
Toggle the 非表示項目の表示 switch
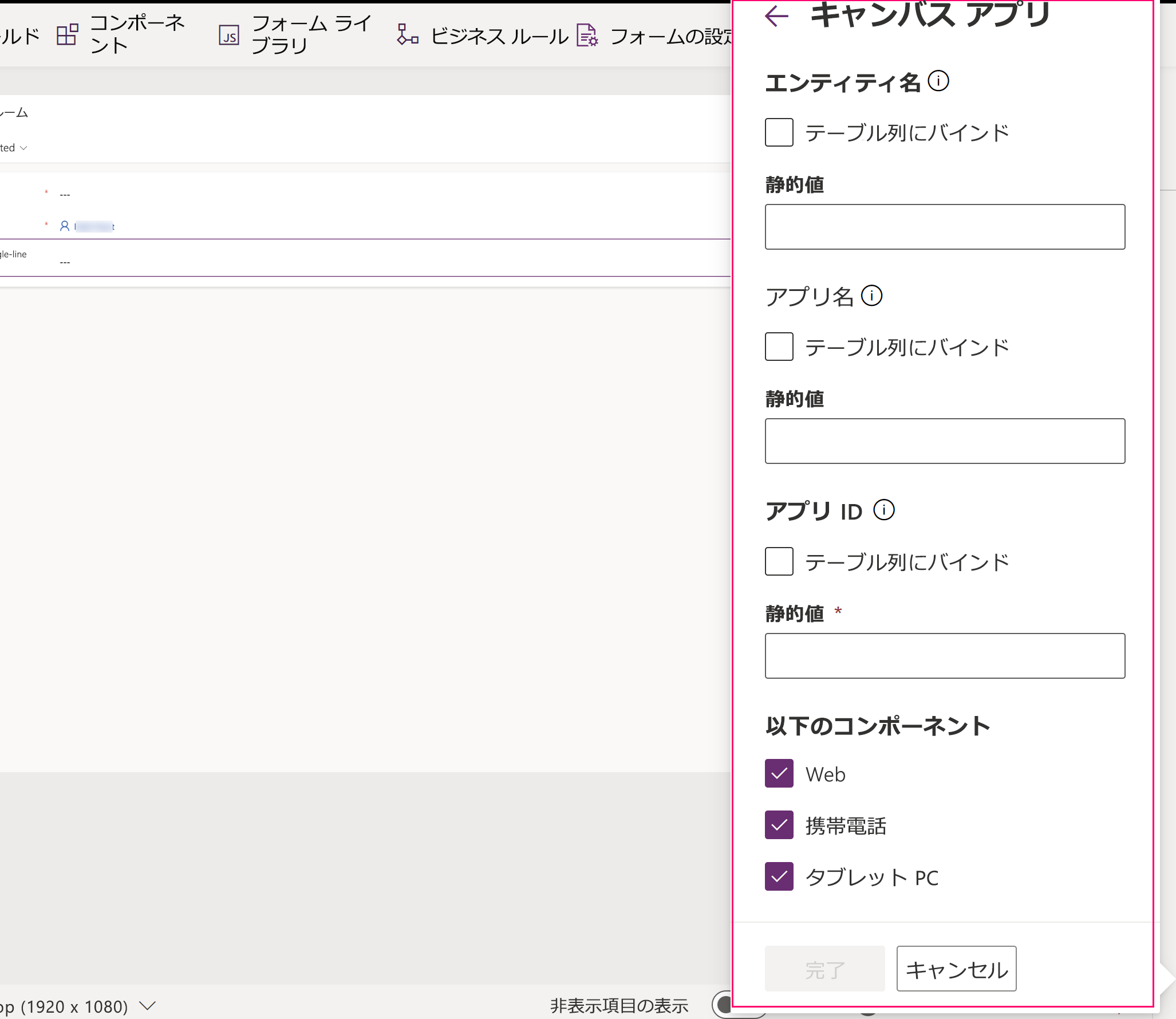[x=723, y=1004]
